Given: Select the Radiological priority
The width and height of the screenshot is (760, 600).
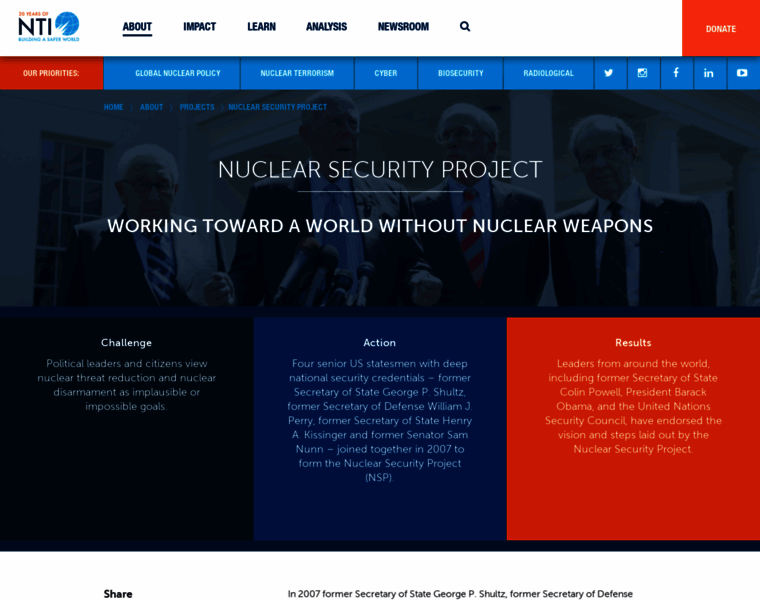Looking at the screenshot, I should 549,73.
